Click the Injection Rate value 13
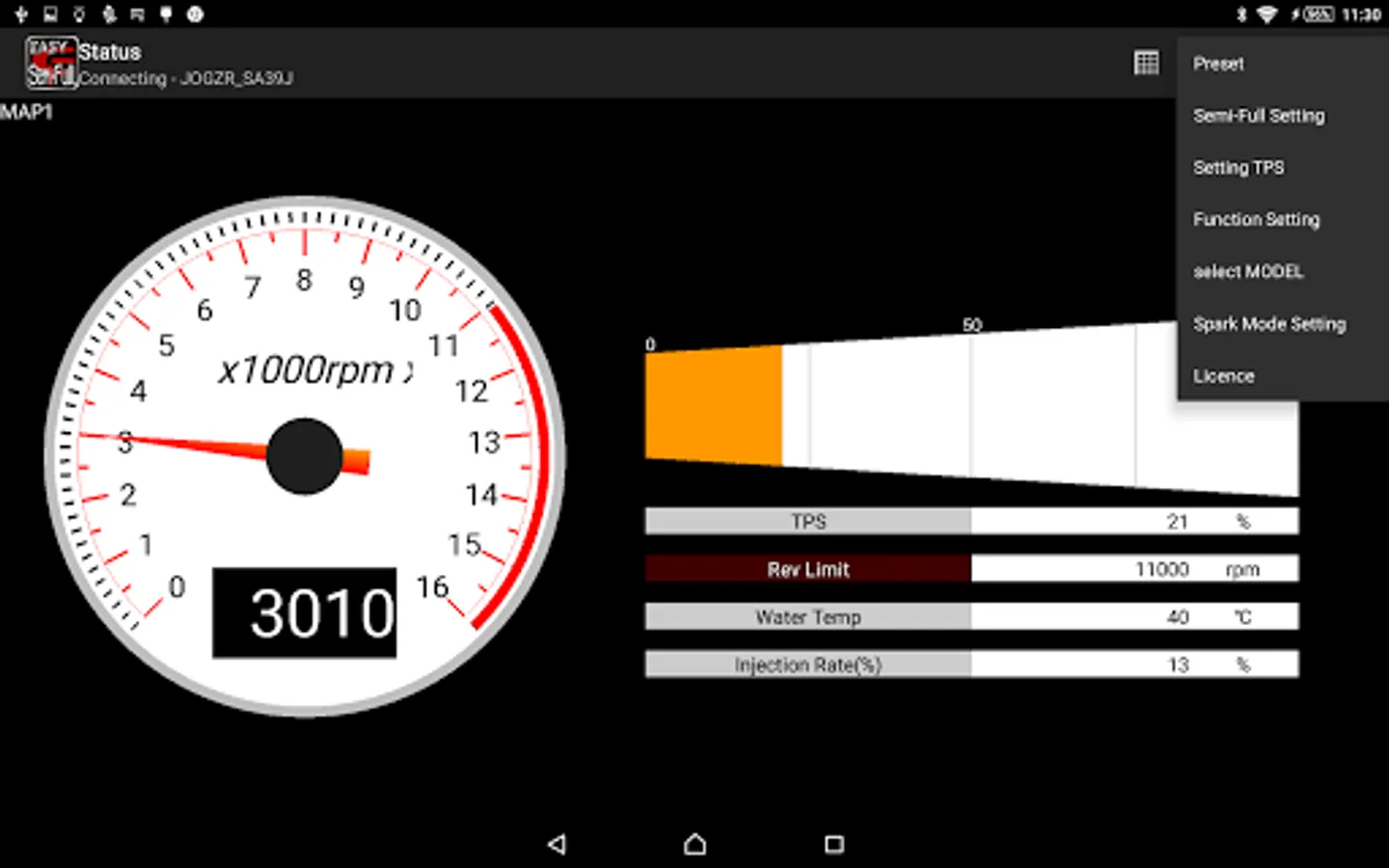This screenshot has width=1389, height=868. [1178, 665]
